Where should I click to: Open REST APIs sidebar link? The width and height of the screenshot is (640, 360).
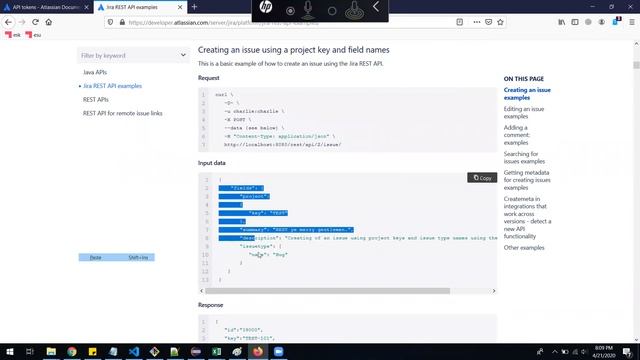pos(96,100)
